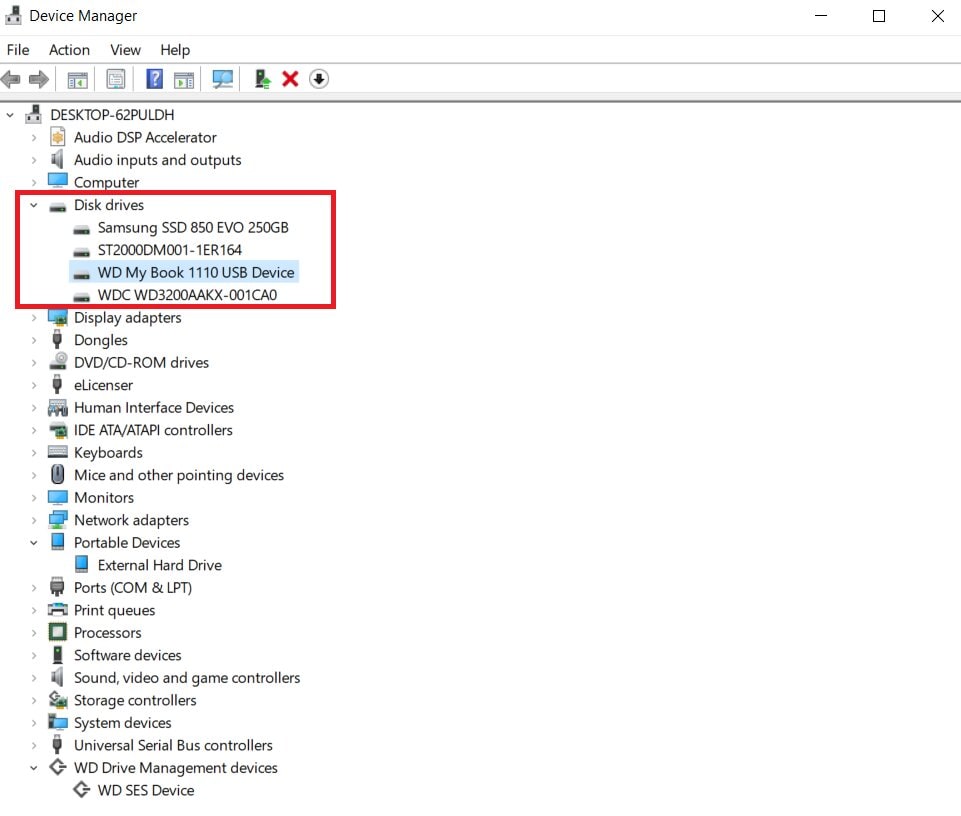Screen dimensions: 961x816
Task: Select the WD SES Device entry
Action: (145, 790)
